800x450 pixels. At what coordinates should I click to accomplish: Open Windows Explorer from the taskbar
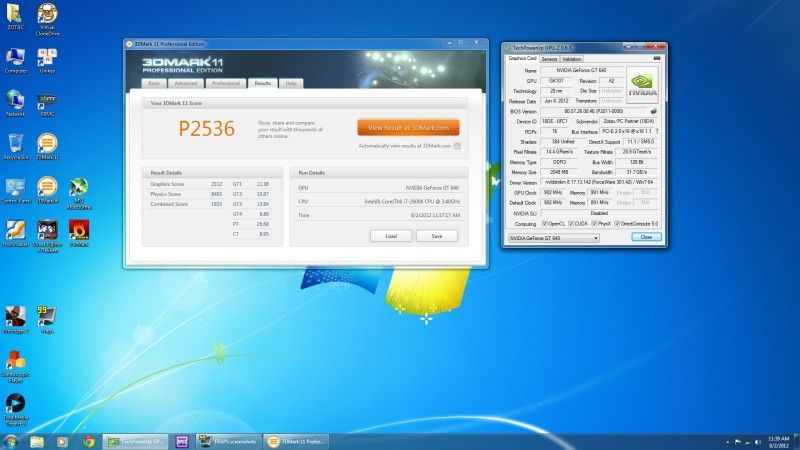[37, 441]
